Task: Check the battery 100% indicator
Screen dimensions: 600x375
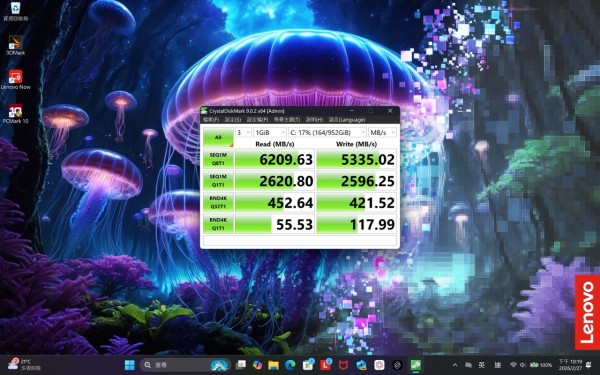Action: (x=540, y=365)
